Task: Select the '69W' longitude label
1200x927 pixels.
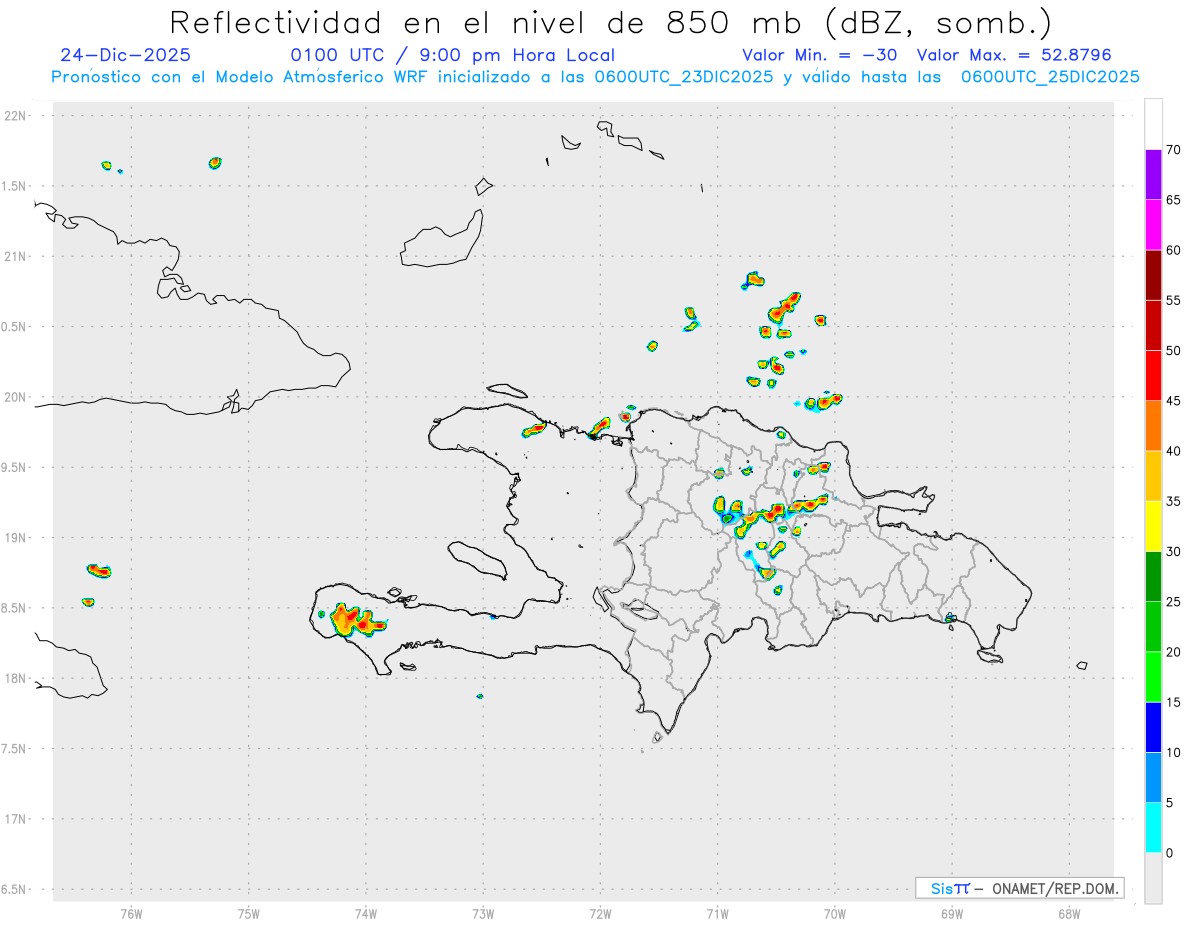Action: [x=952, y=913]
